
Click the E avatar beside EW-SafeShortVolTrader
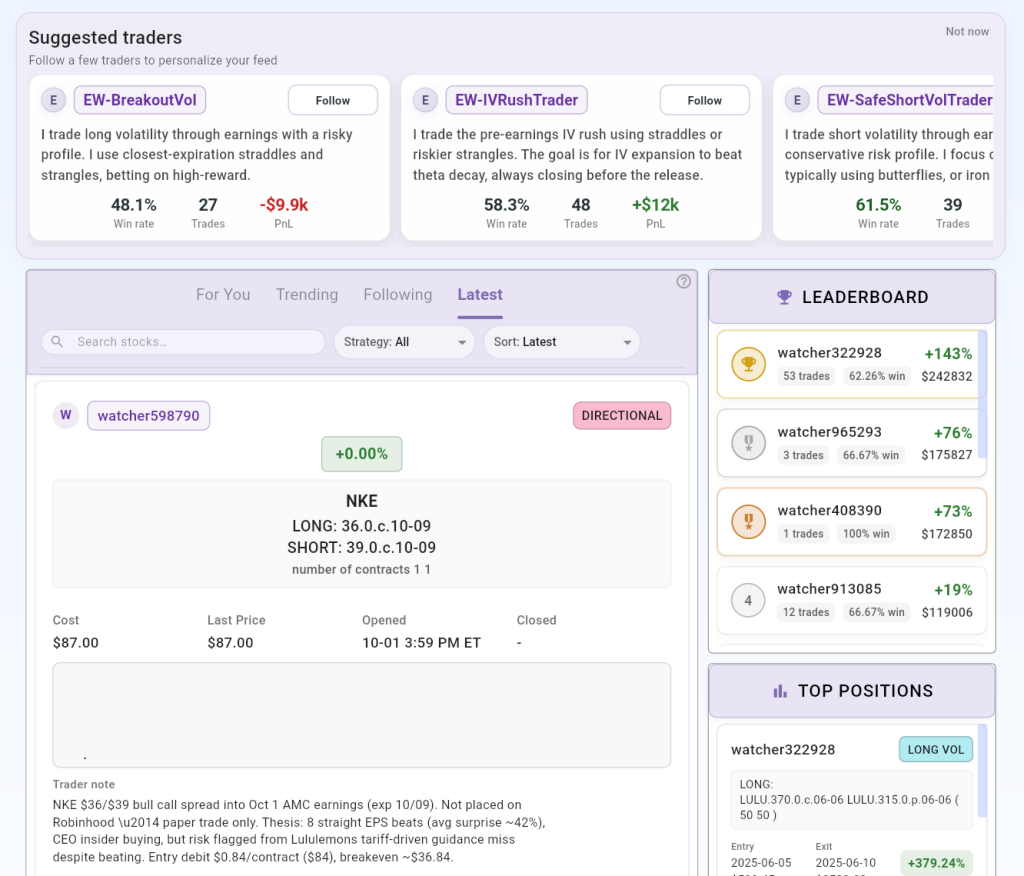797,100
